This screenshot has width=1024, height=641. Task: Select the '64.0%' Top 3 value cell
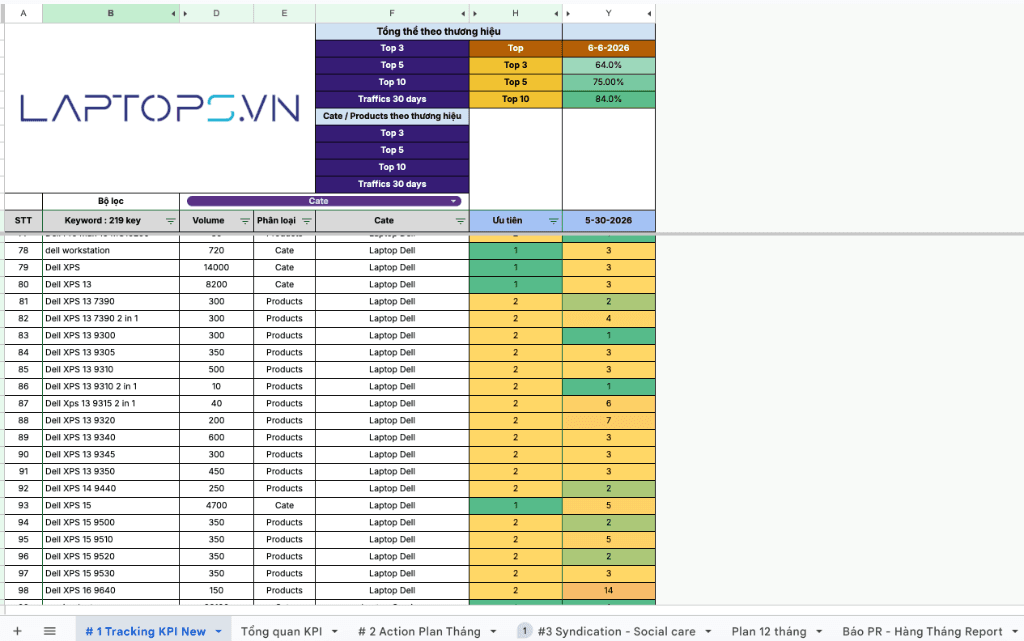609,65
